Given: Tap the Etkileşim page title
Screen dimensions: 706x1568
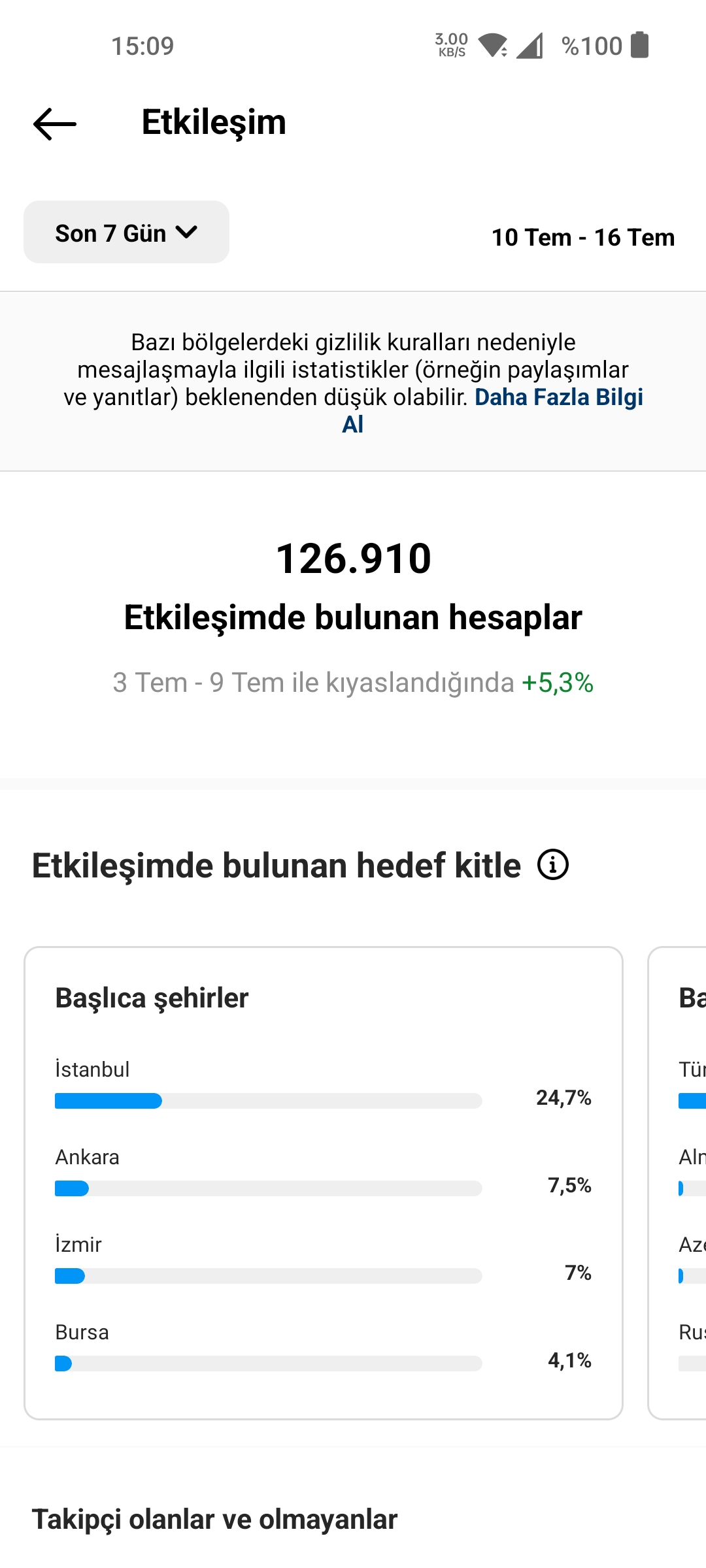Looking at the screenshot, I should [214, 123].
